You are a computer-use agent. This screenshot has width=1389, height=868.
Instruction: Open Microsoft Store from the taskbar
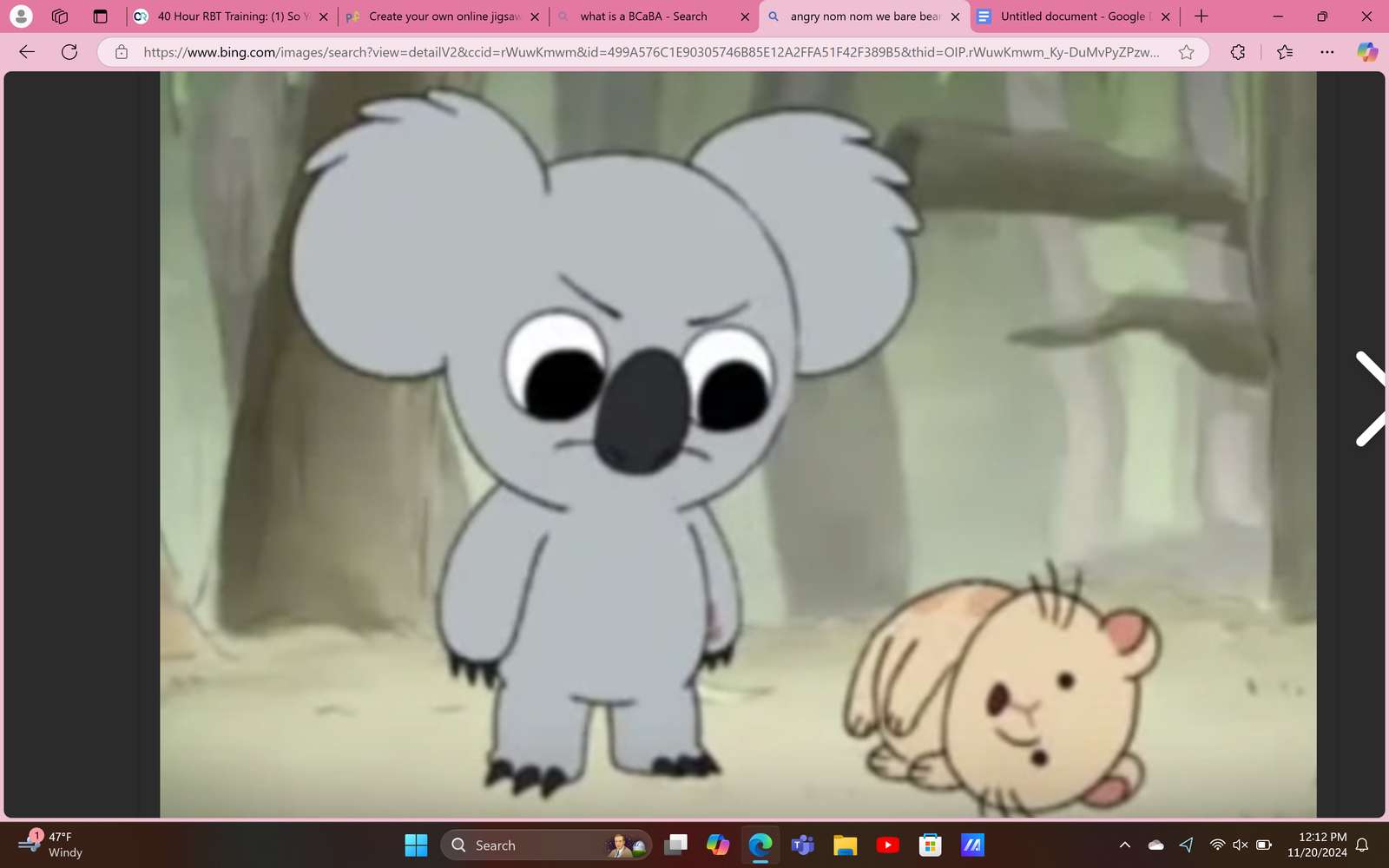(930, 845)
